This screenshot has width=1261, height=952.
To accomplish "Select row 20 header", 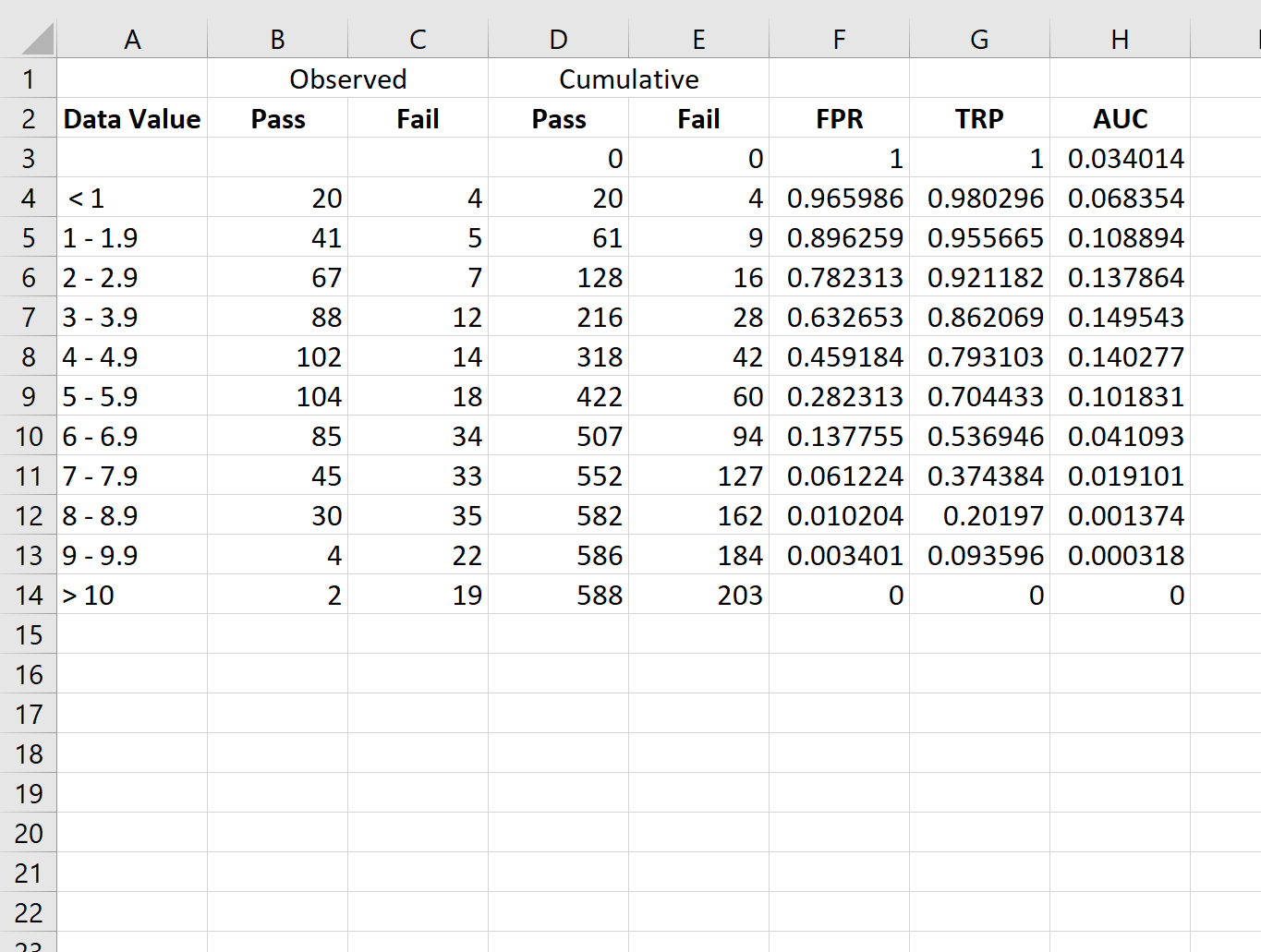I will click(29, 833).
